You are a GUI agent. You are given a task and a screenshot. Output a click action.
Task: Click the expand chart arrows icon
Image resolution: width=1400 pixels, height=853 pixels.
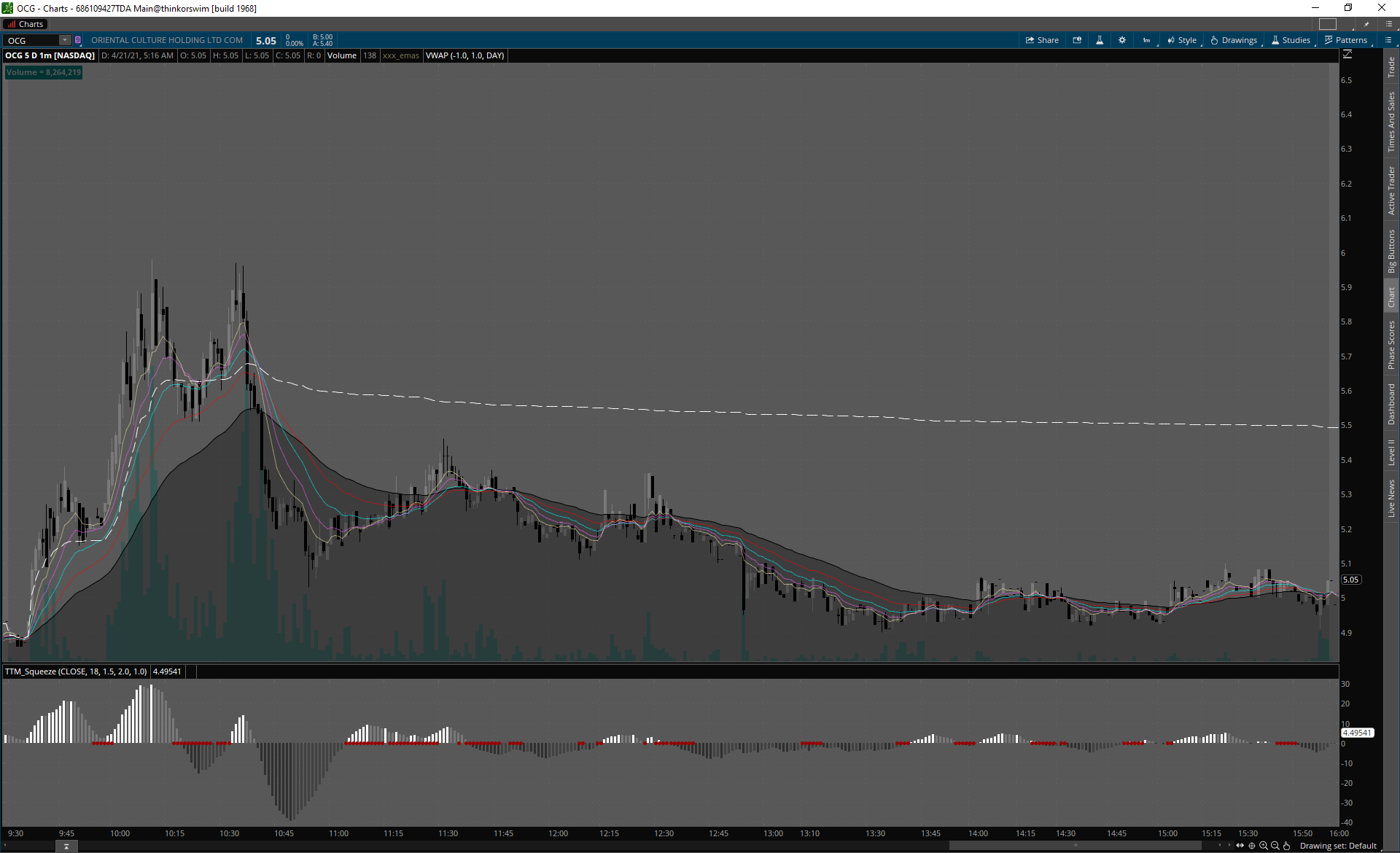click(x=1240, y=846)
